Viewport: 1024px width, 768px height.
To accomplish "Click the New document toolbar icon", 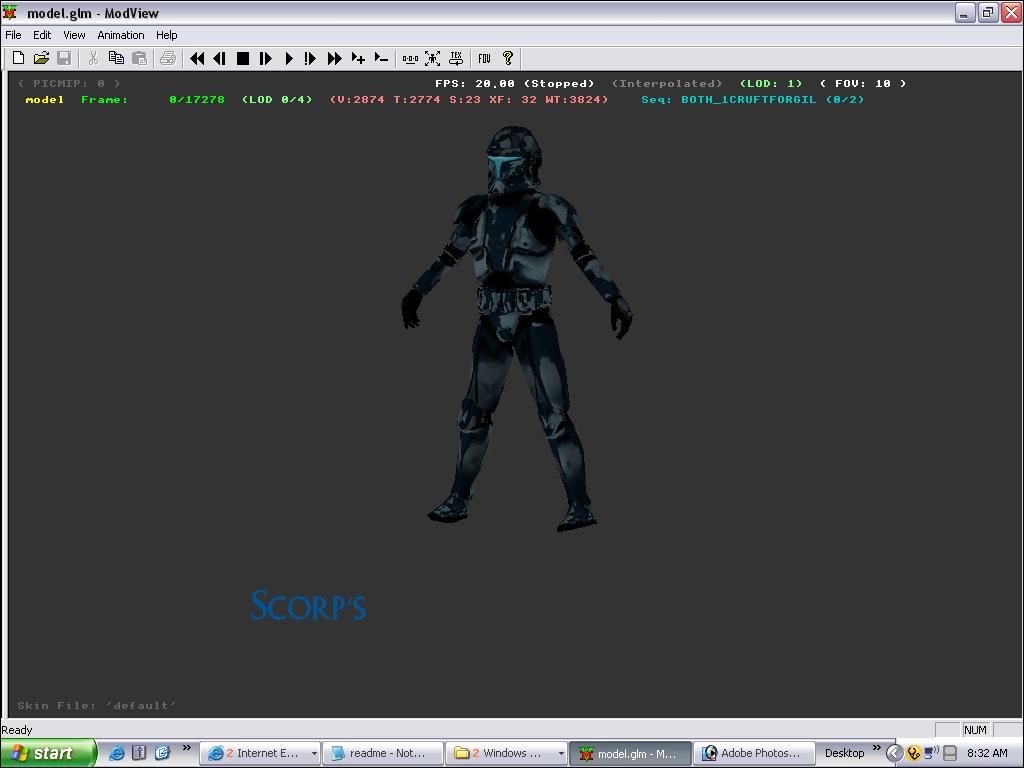I will [x=18, y=59].
